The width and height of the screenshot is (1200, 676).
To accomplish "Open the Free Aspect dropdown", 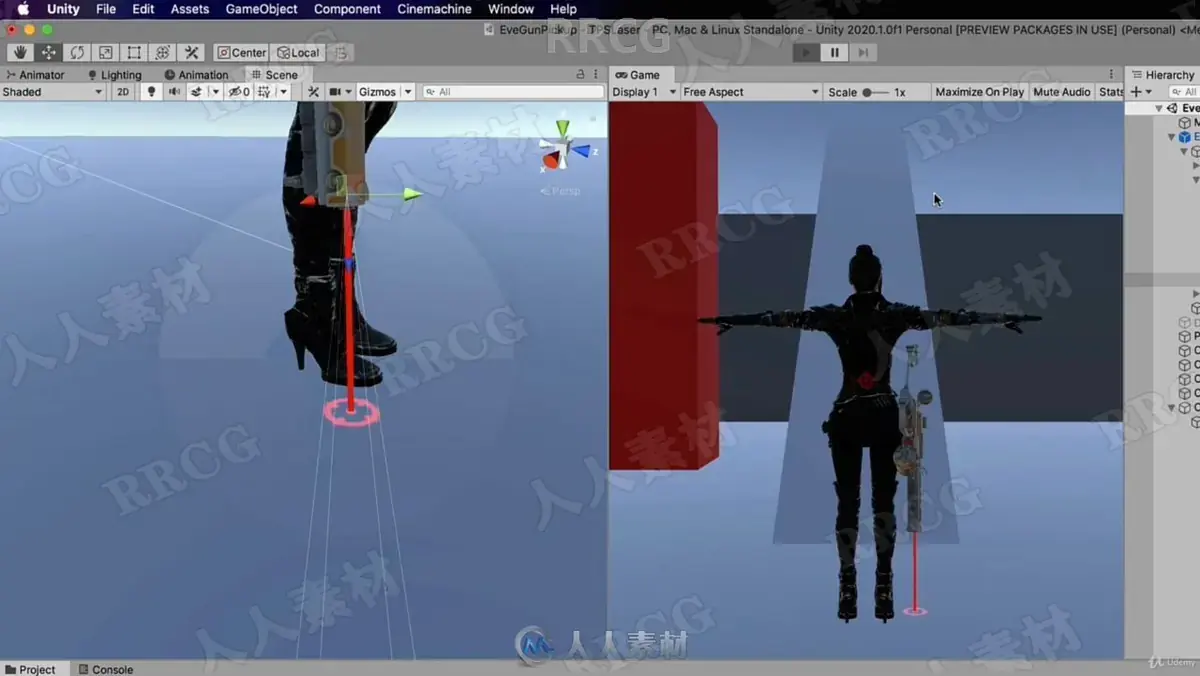I will point(751,91).
